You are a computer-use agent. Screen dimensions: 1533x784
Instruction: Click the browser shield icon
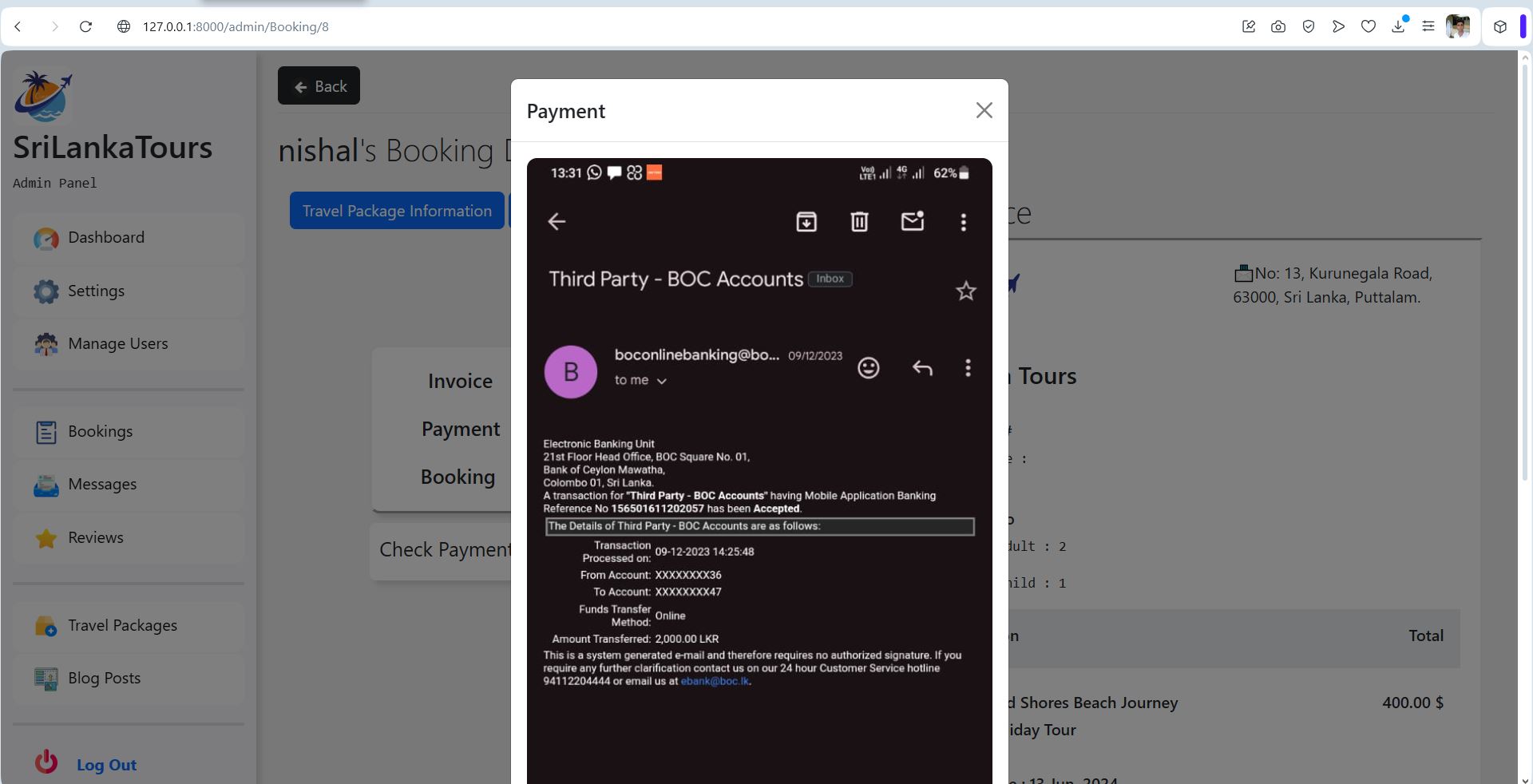(x=1309, y=26)
